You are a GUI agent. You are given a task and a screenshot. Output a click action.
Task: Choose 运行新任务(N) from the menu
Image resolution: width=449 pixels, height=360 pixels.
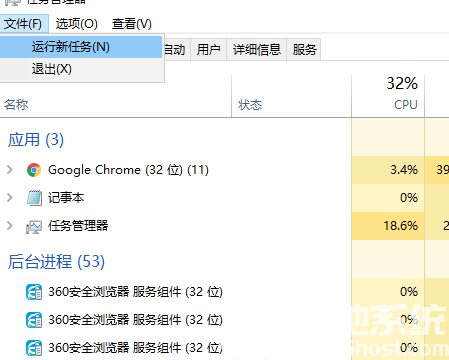pyautogui.click(x=81, y=47)
